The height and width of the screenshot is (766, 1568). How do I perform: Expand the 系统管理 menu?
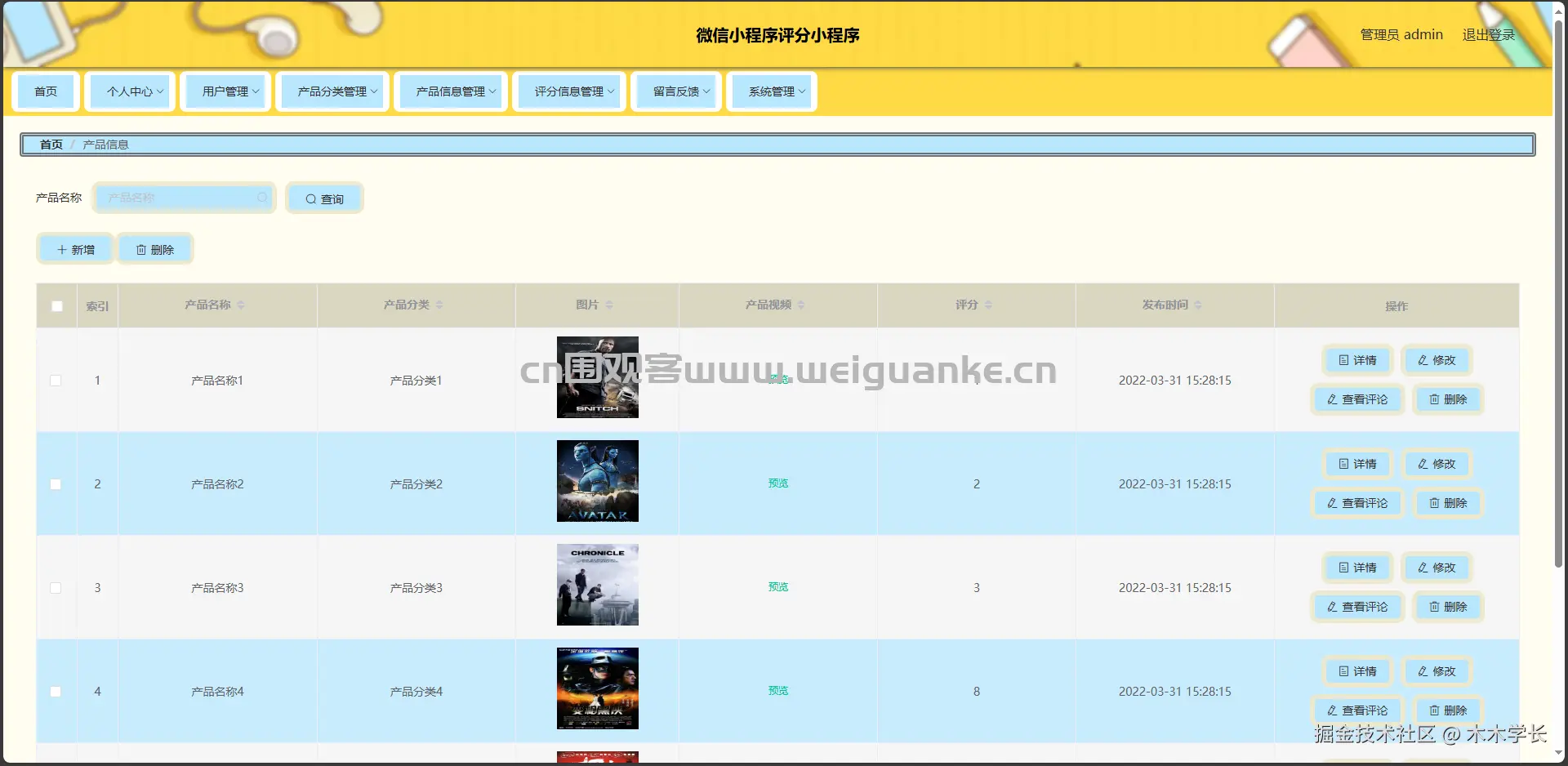772,91
